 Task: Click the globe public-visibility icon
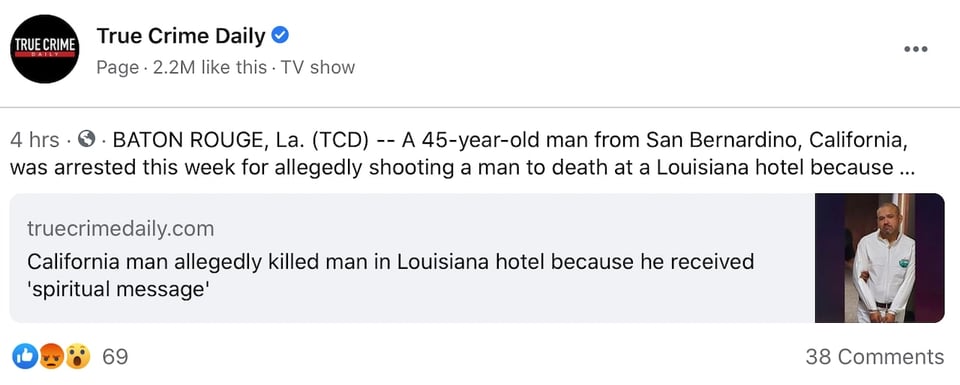(x=88, y=140)
